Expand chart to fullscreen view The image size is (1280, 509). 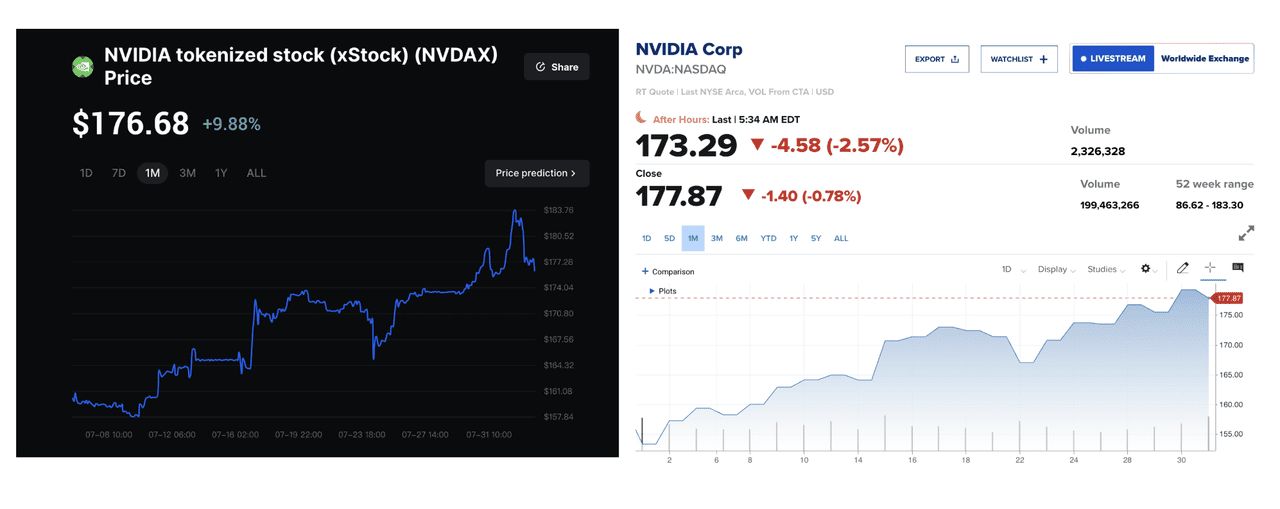point(1246,233)
